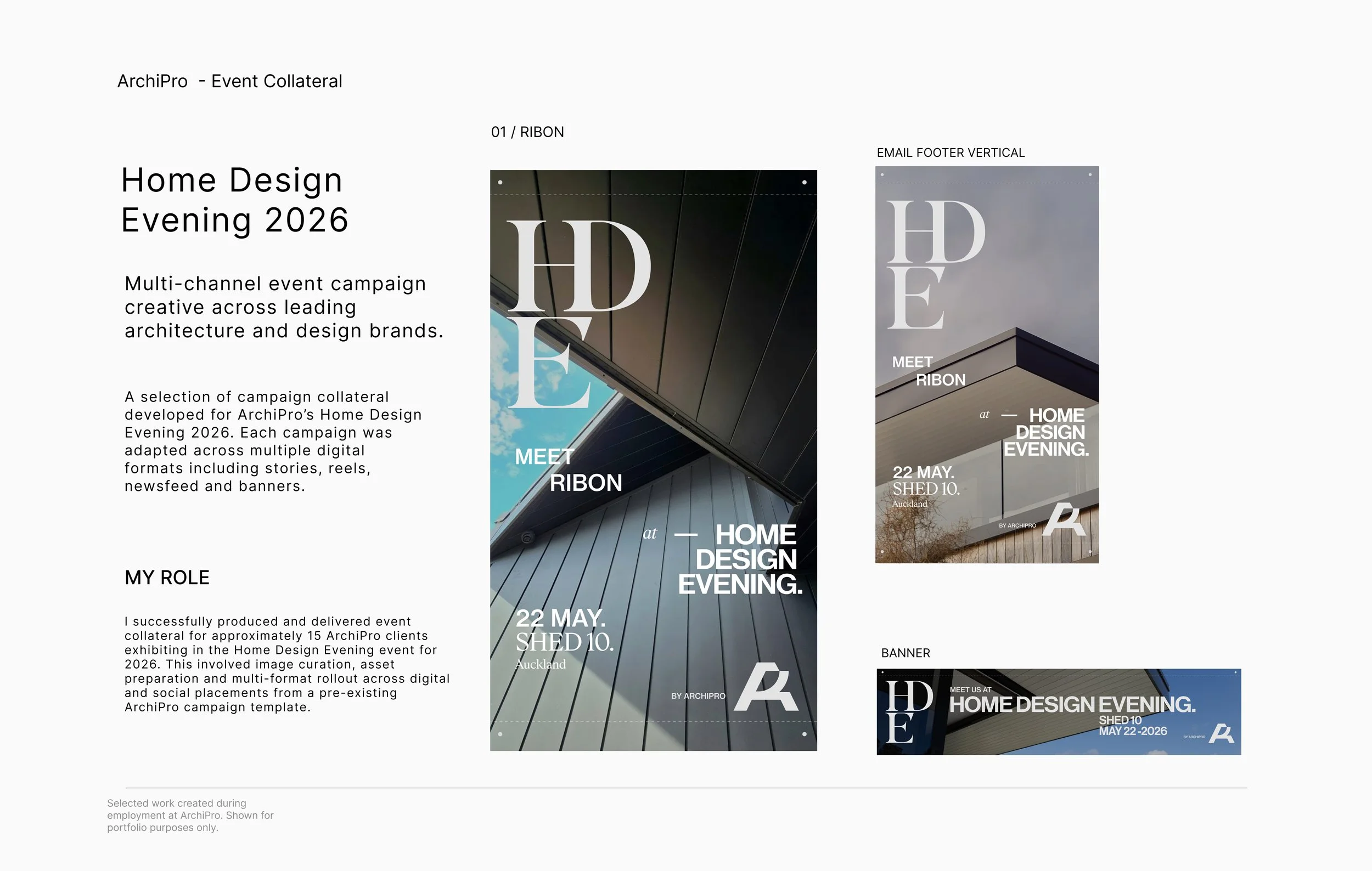Click the '01 / RIBON' section label
The width and height of the screenshot is (1372, 871).
point(527,132)
